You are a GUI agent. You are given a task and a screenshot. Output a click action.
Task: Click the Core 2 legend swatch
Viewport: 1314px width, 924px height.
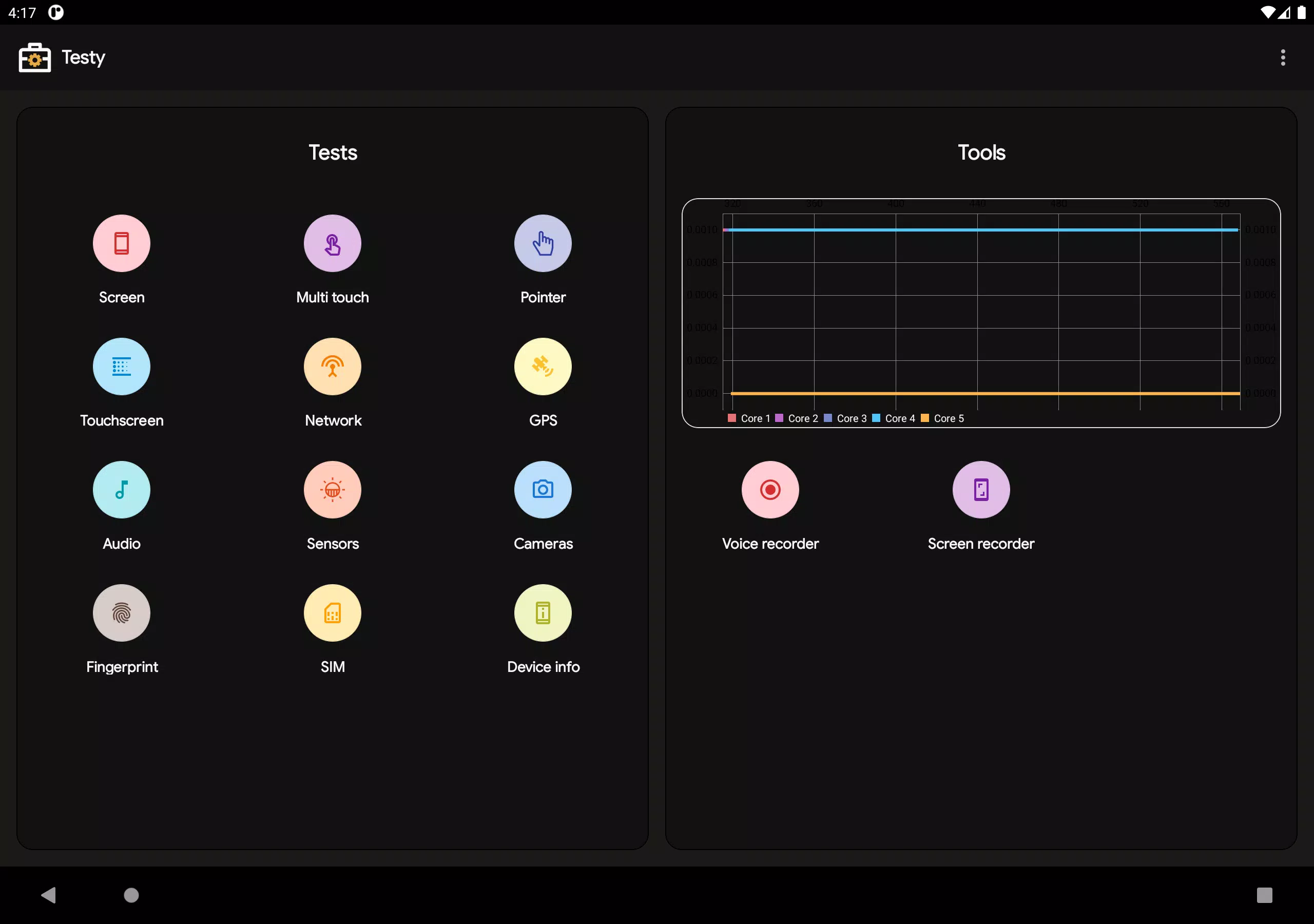tap(779, 418)
